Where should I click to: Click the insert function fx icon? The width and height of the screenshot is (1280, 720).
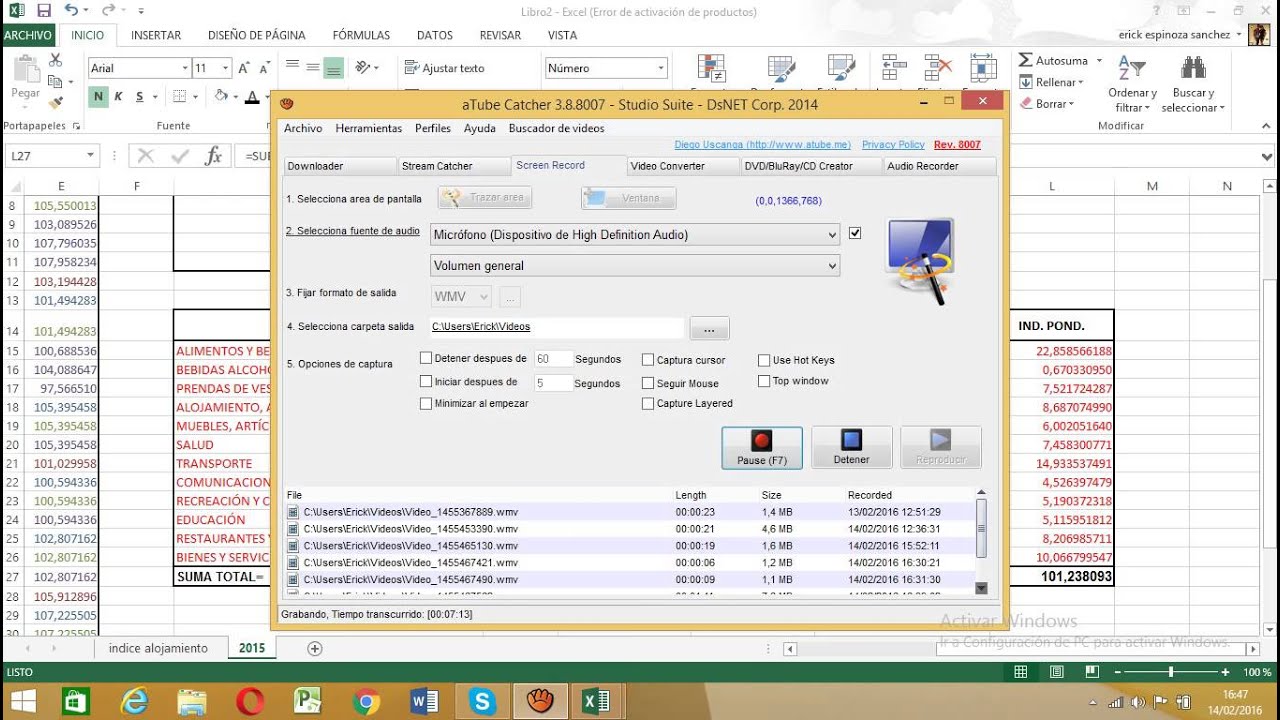[x=213, y=156]
